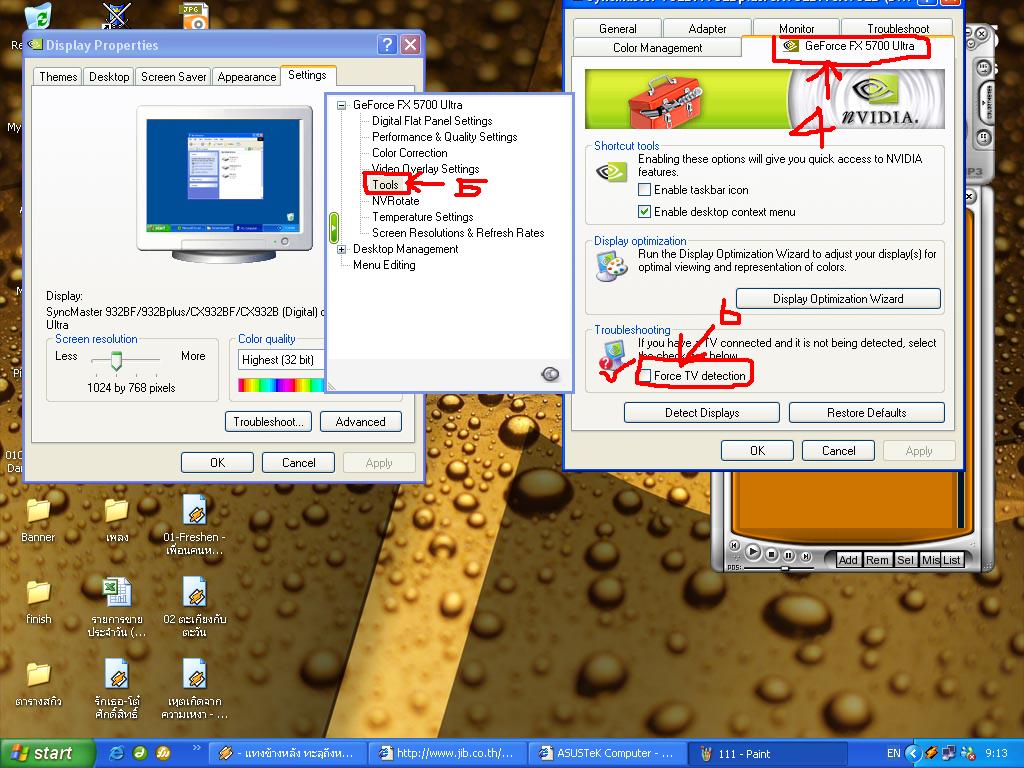Open the รายการขาย Excel file icon
Image resolution: width=1024 pixels, height=768 pixels.
118,607
